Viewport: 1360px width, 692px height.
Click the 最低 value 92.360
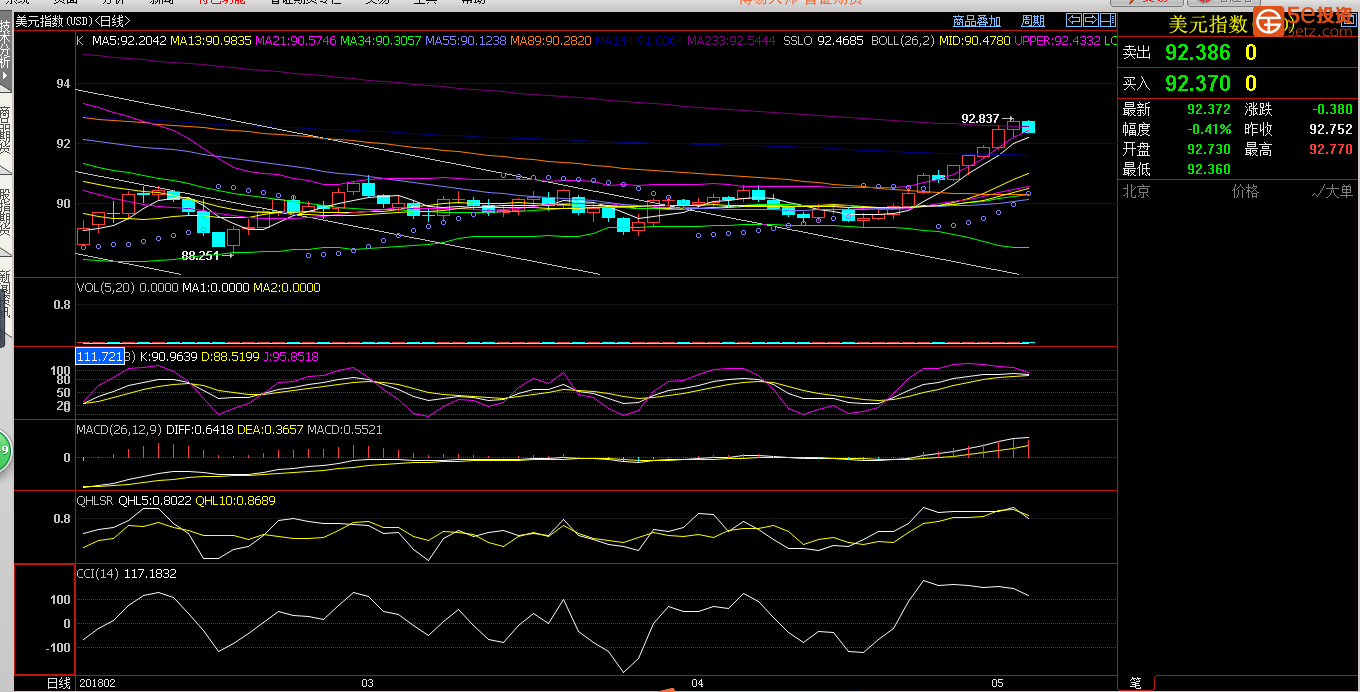(1209, 169)
